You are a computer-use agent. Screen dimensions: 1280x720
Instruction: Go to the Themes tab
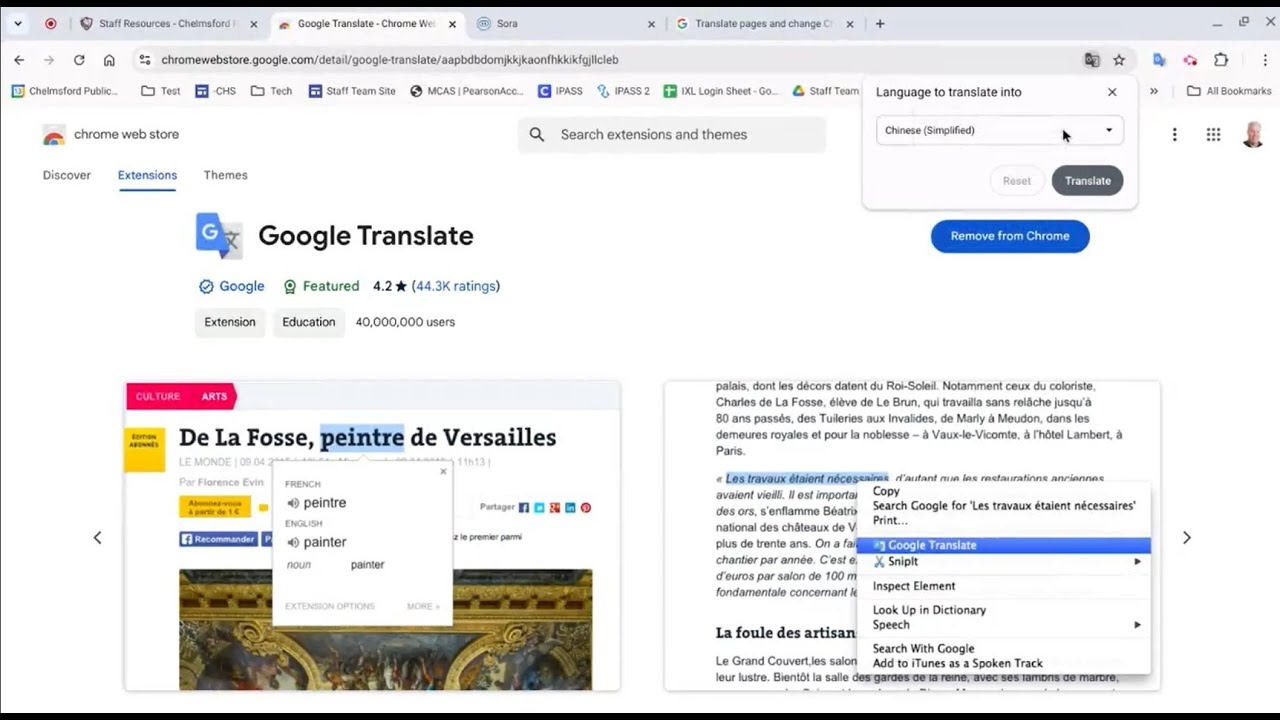click(226, 175)
